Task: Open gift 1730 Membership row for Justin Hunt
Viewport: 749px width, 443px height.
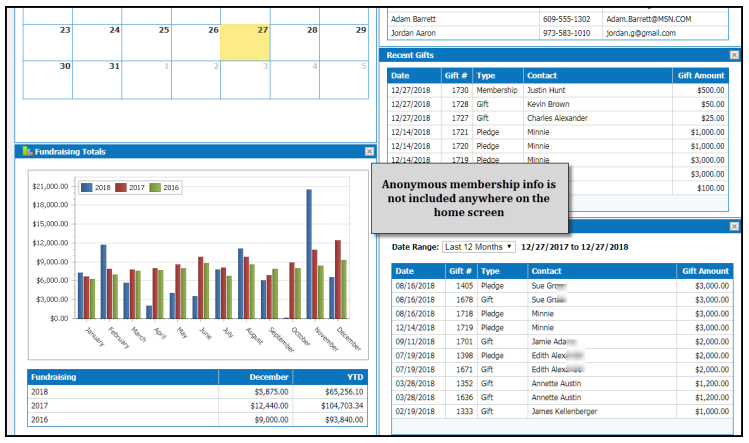Action: point(558,90)
